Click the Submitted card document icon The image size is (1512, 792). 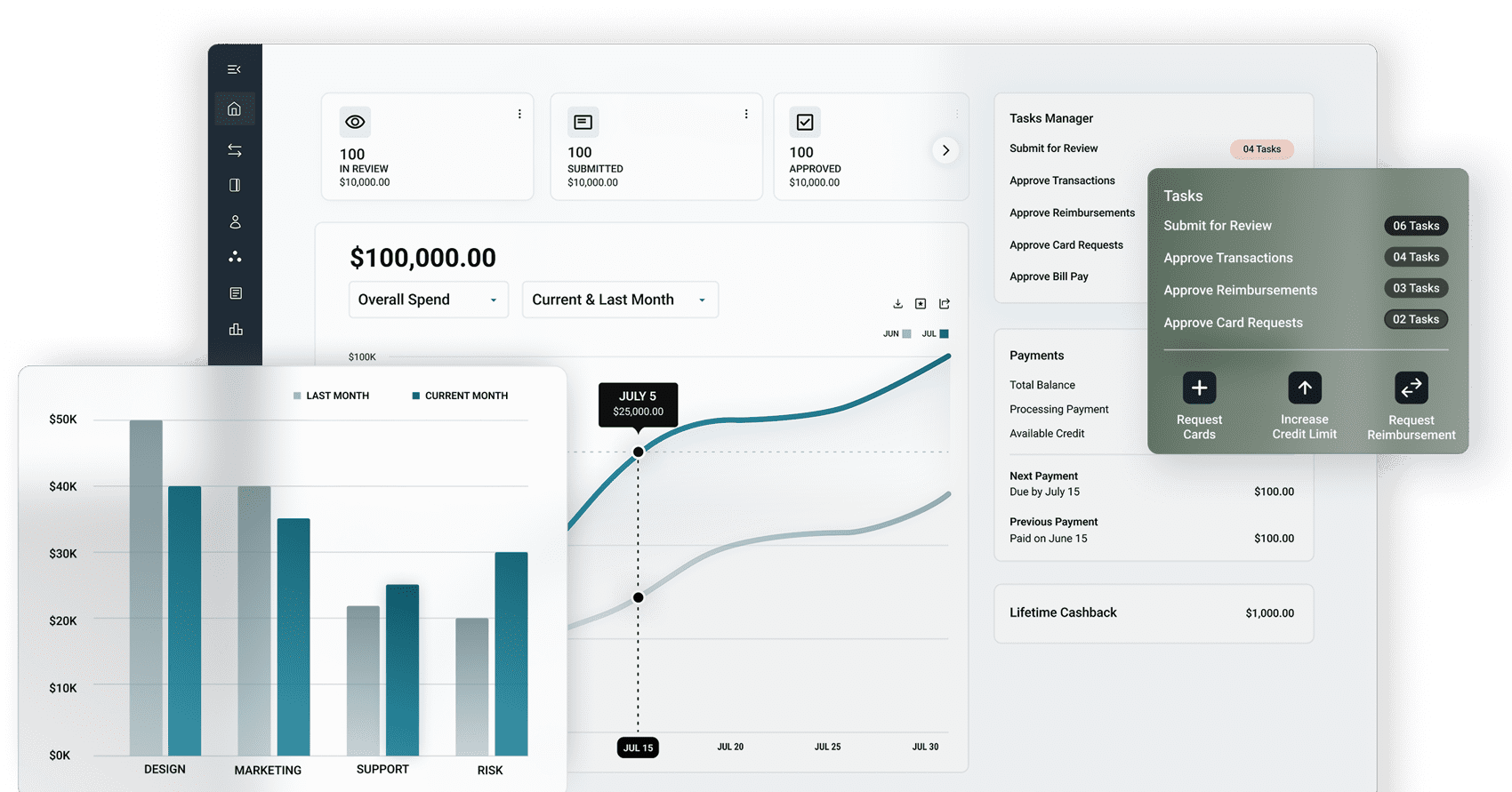coord(583,122)
